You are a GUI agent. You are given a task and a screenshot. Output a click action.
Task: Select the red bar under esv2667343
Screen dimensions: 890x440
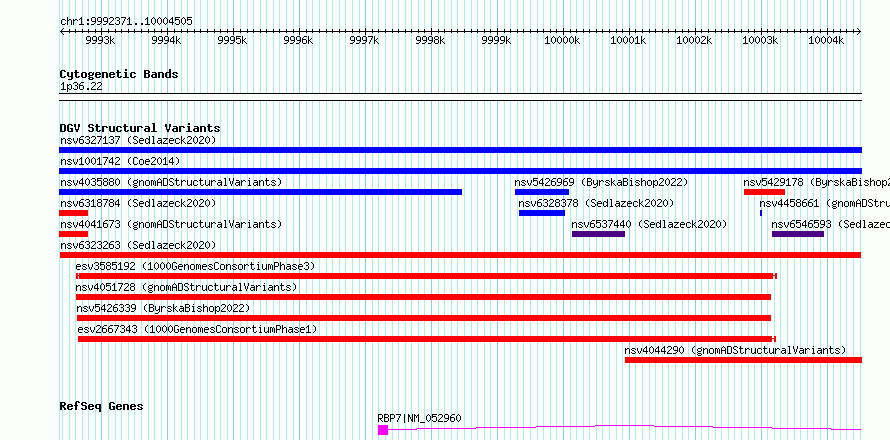[427, 339]
